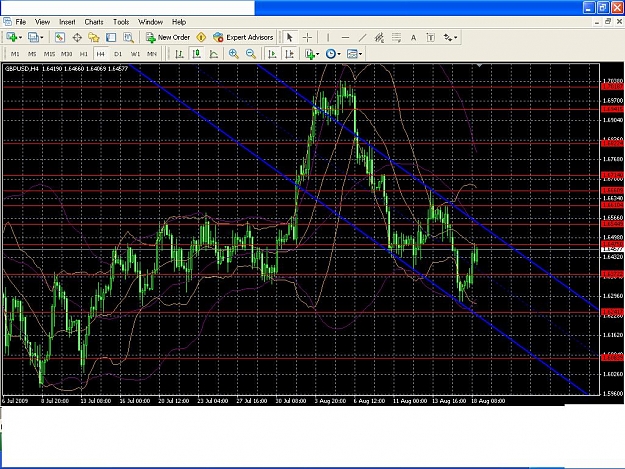Zoom in on the chart

pyautogui.click(x=234, y=54)
